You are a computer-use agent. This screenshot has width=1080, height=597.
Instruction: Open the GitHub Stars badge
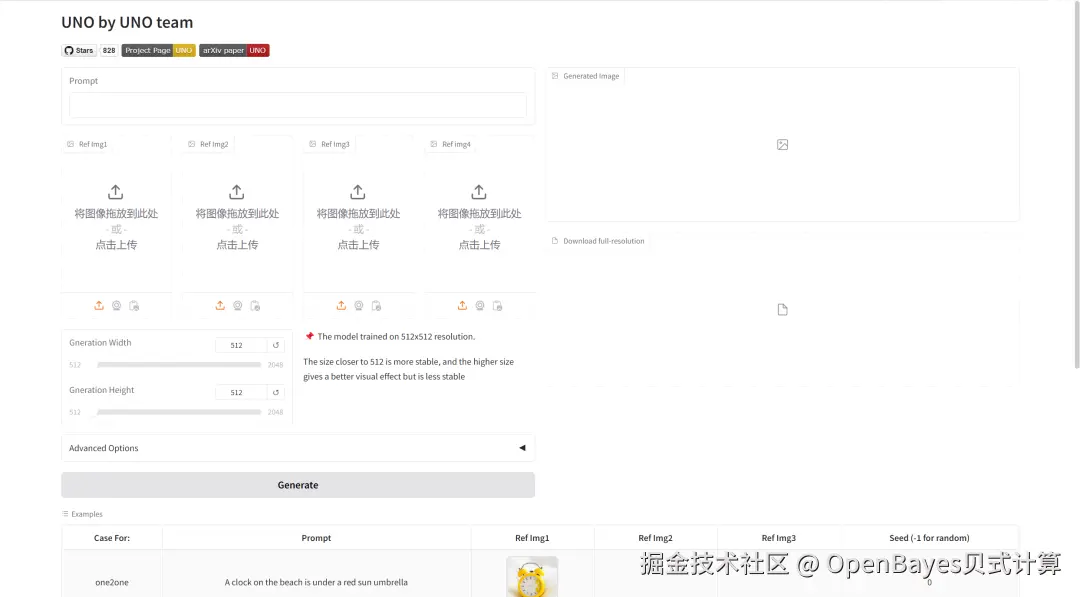(x=79, y=50)
